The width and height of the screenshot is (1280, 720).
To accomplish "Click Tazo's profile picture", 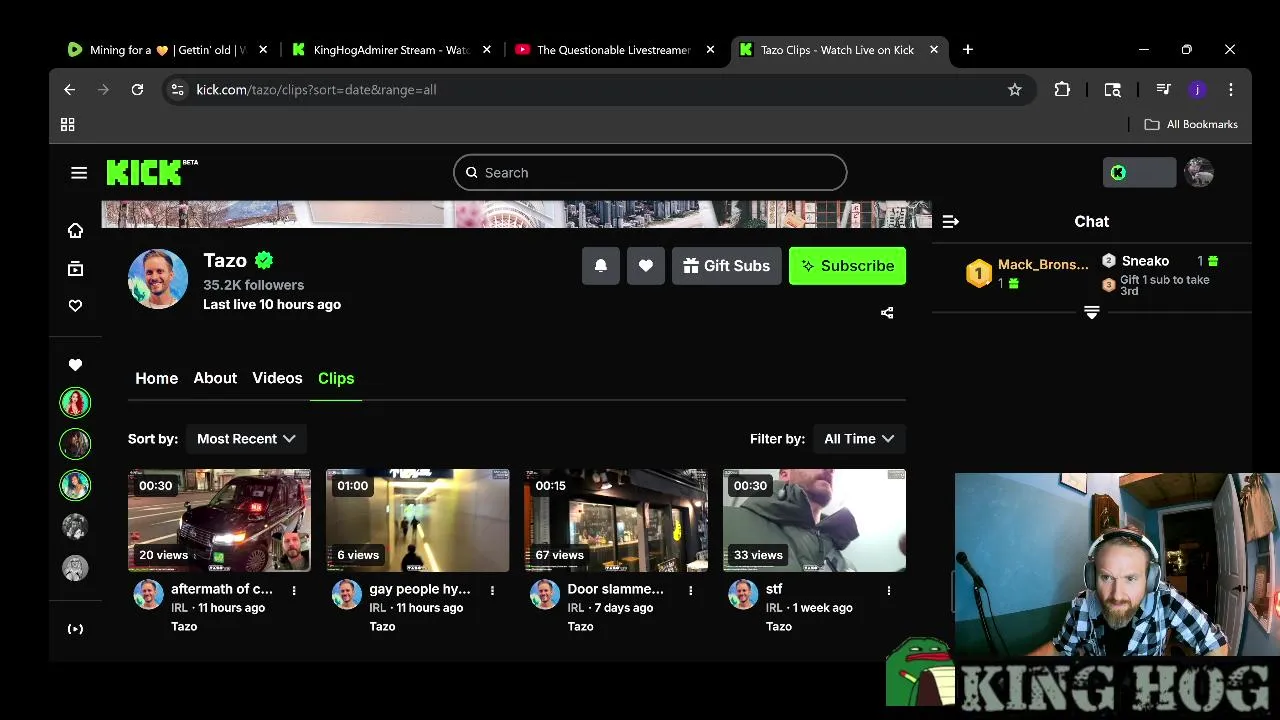I will (x=158, y=279).
